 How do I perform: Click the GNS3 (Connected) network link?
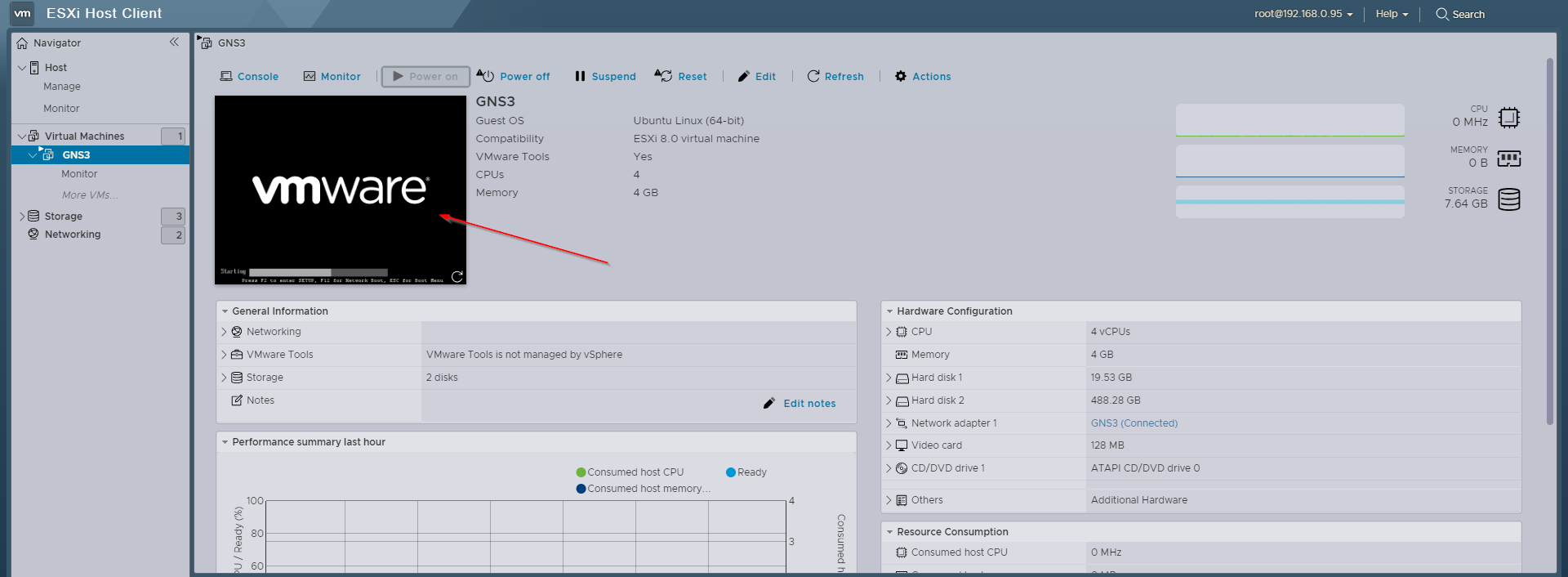(1134, 423)
